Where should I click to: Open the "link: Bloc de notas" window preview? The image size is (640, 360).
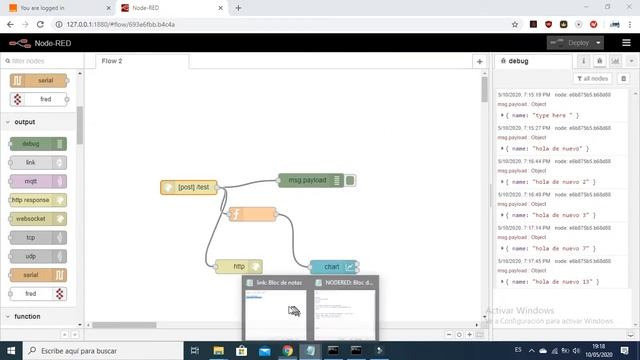pos(276,309)
